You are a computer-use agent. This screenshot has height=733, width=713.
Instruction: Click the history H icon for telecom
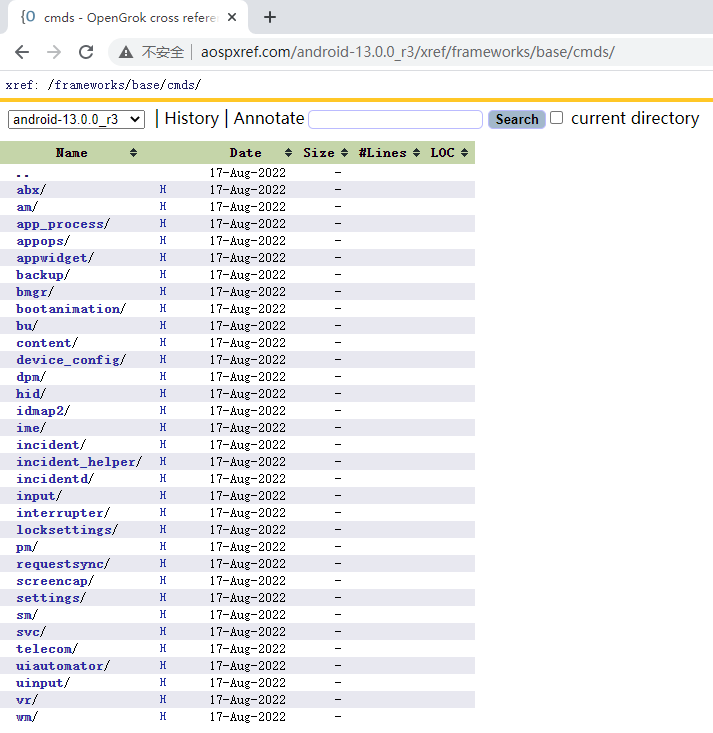tap(163, 648)
